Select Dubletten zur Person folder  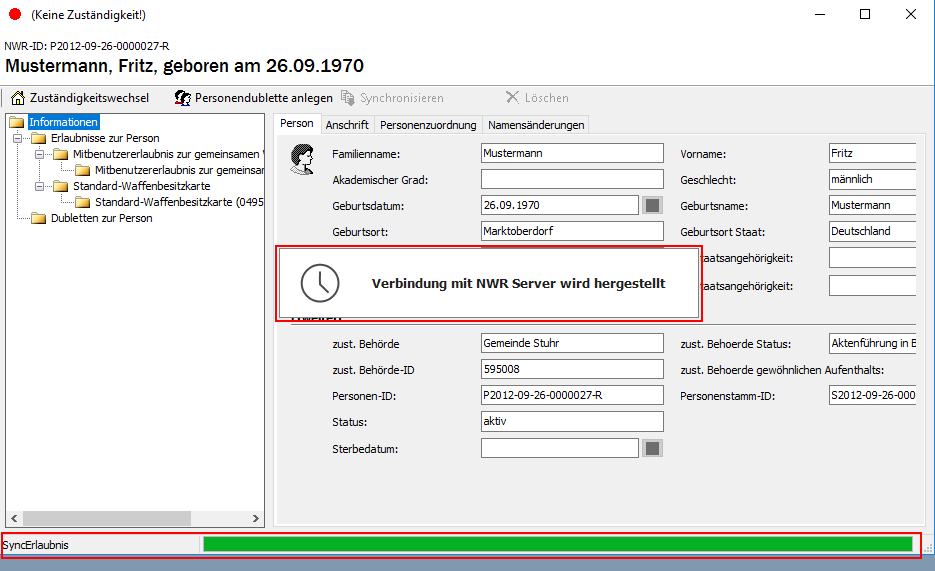coord(101,218)
